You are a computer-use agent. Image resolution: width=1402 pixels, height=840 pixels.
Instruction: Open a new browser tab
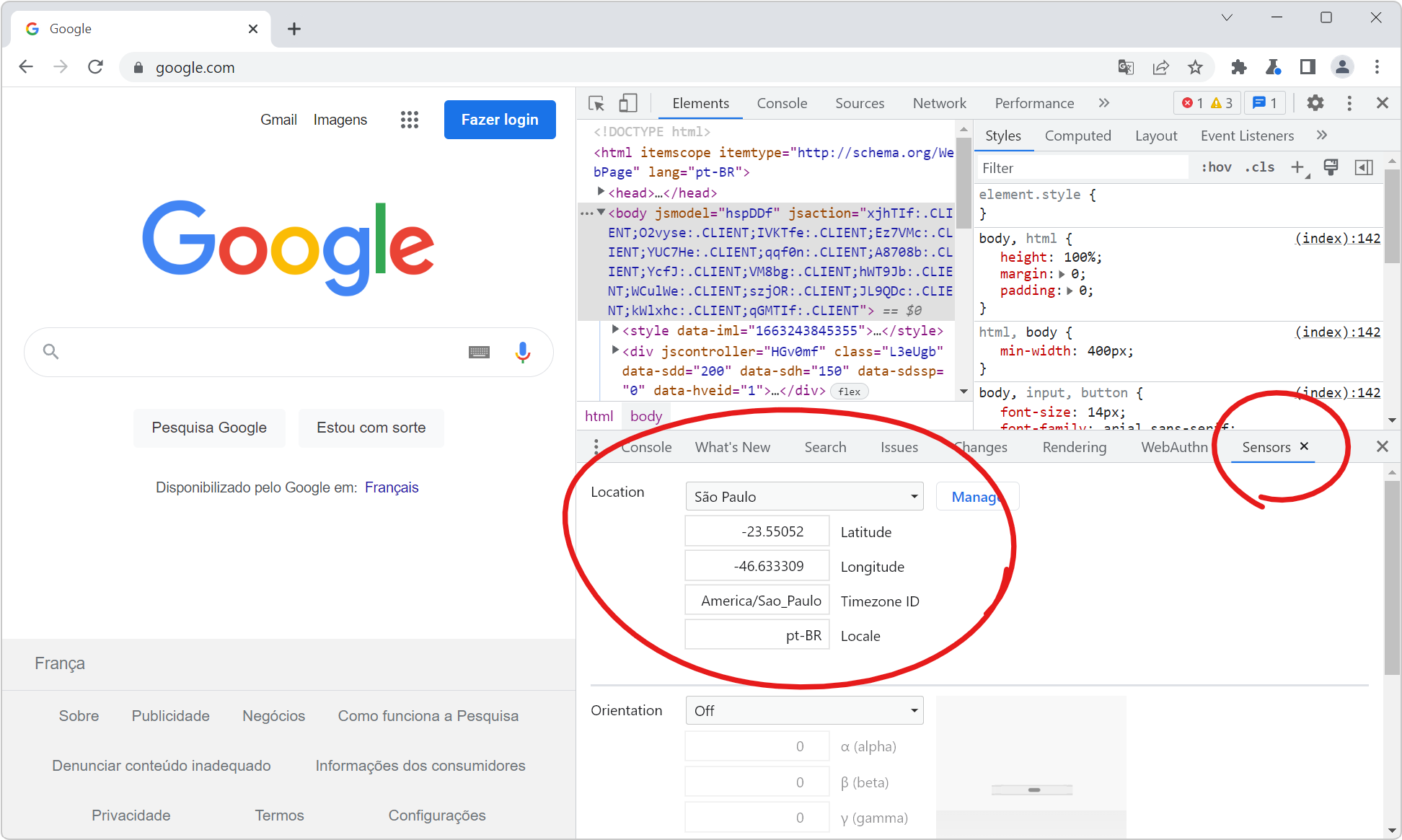[294, 29]
